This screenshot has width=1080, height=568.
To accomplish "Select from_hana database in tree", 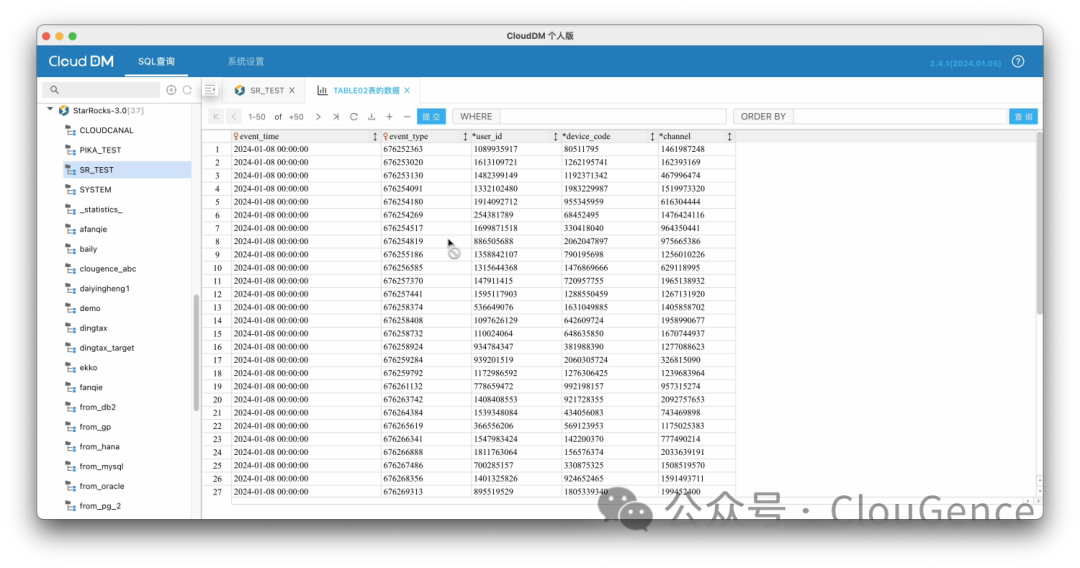I will 99,447.
